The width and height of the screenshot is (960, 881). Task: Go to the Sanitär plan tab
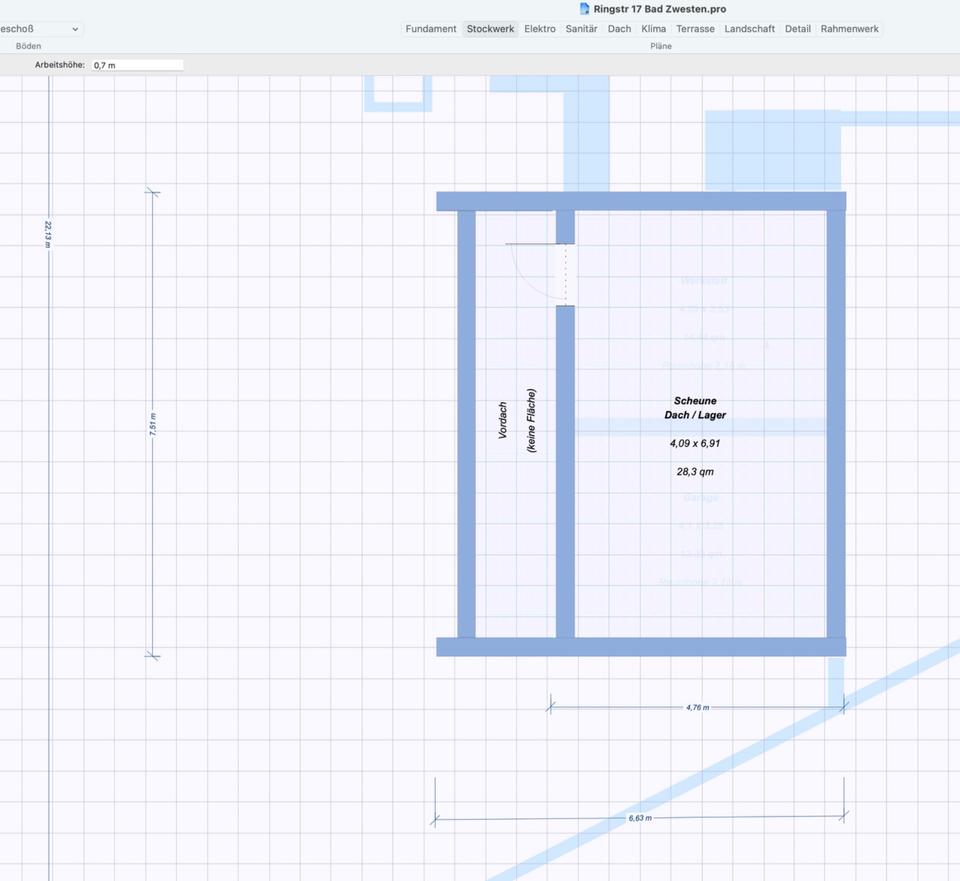tap(581, 29)
